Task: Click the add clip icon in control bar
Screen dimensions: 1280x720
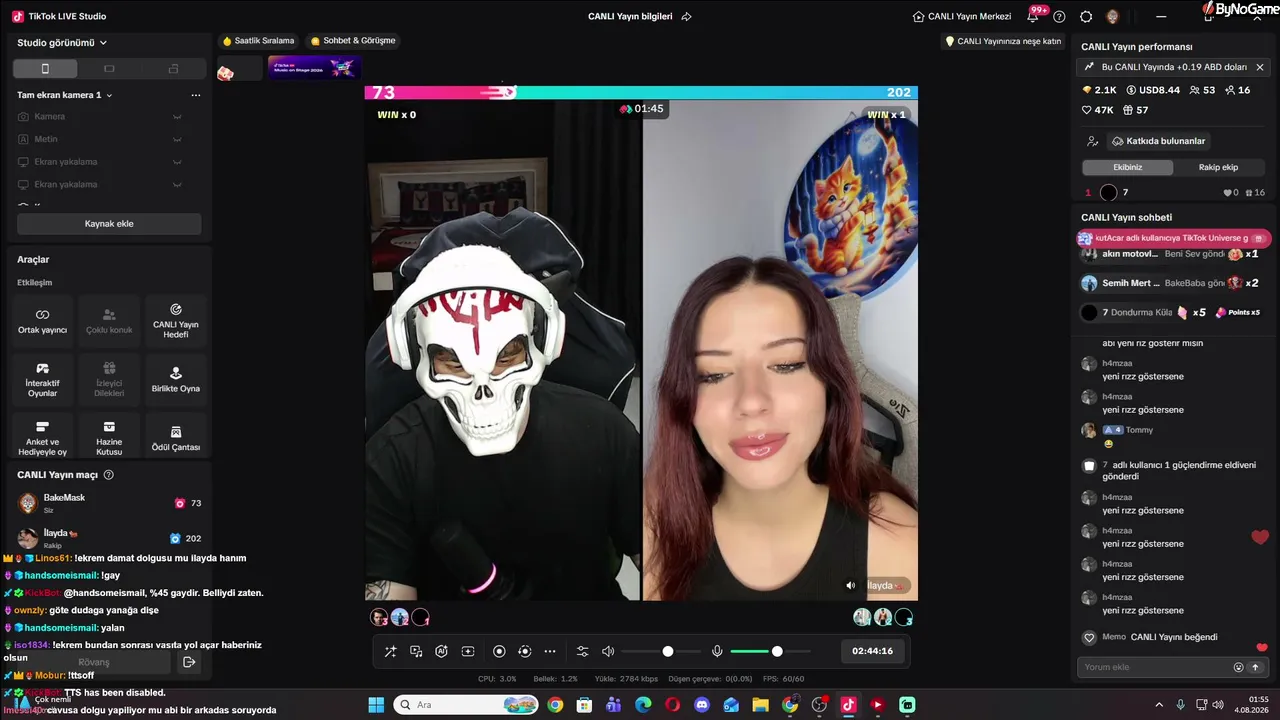Action: tap(468, 651)
